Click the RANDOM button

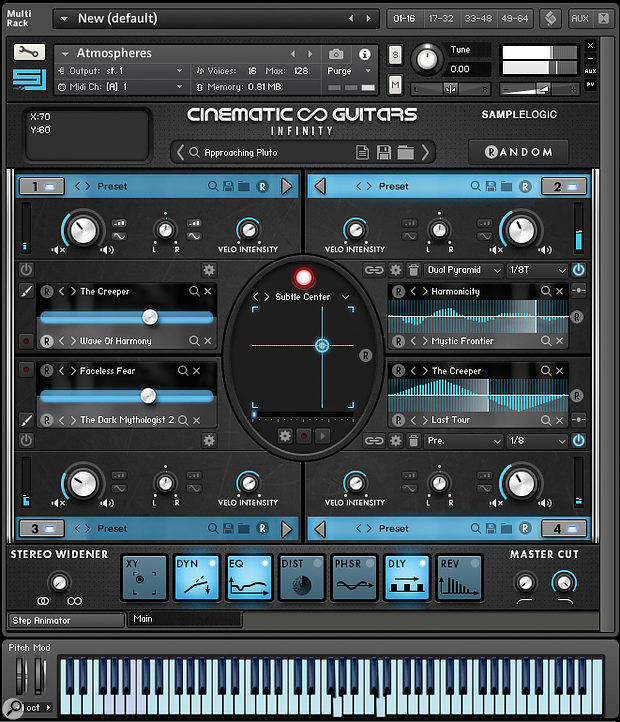tap(518, 152)
